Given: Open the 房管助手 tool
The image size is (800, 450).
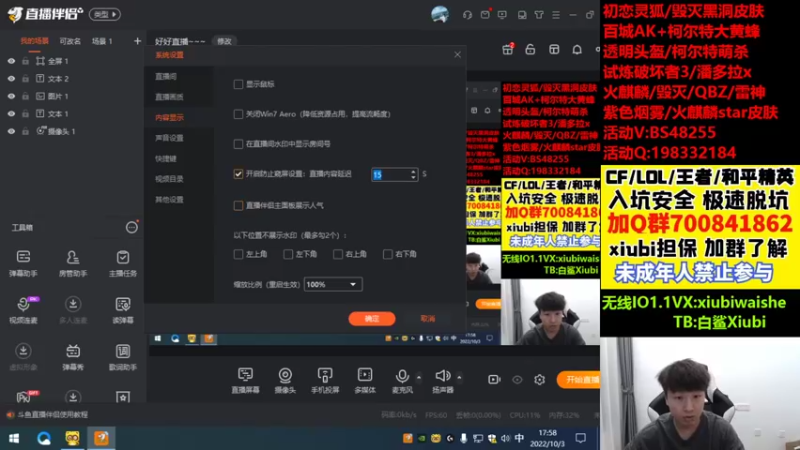Looking at the screenshot, I should (72, 263).
